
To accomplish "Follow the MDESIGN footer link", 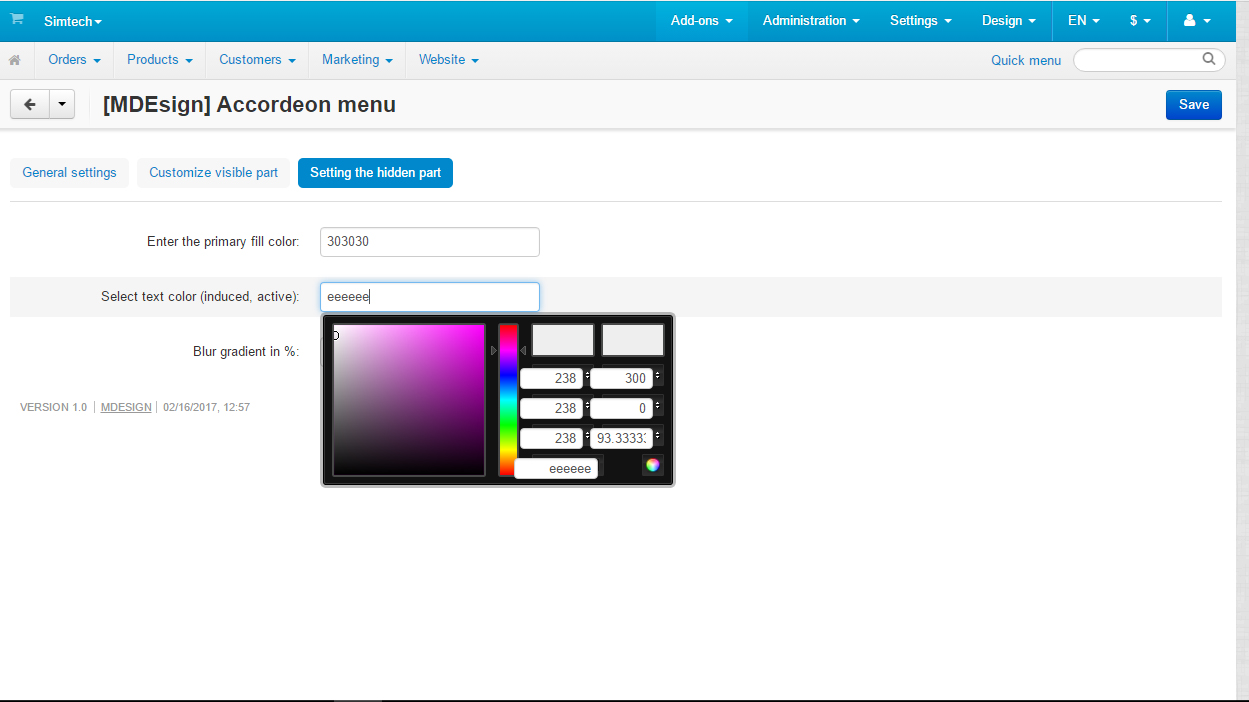I will click(126, 407).
